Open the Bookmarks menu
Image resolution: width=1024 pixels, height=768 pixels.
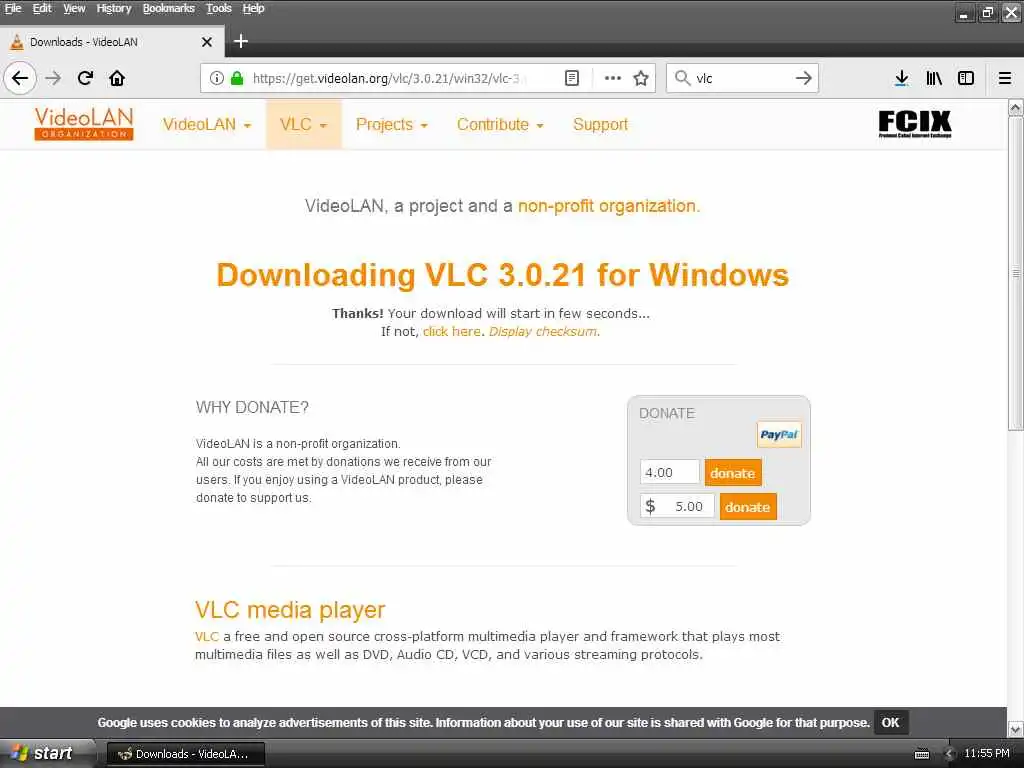tap(168, 8)
